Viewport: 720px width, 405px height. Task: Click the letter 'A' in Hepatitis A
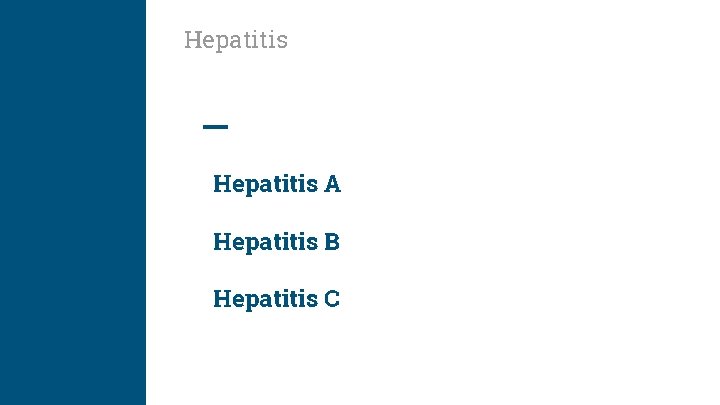click(332, 184)
